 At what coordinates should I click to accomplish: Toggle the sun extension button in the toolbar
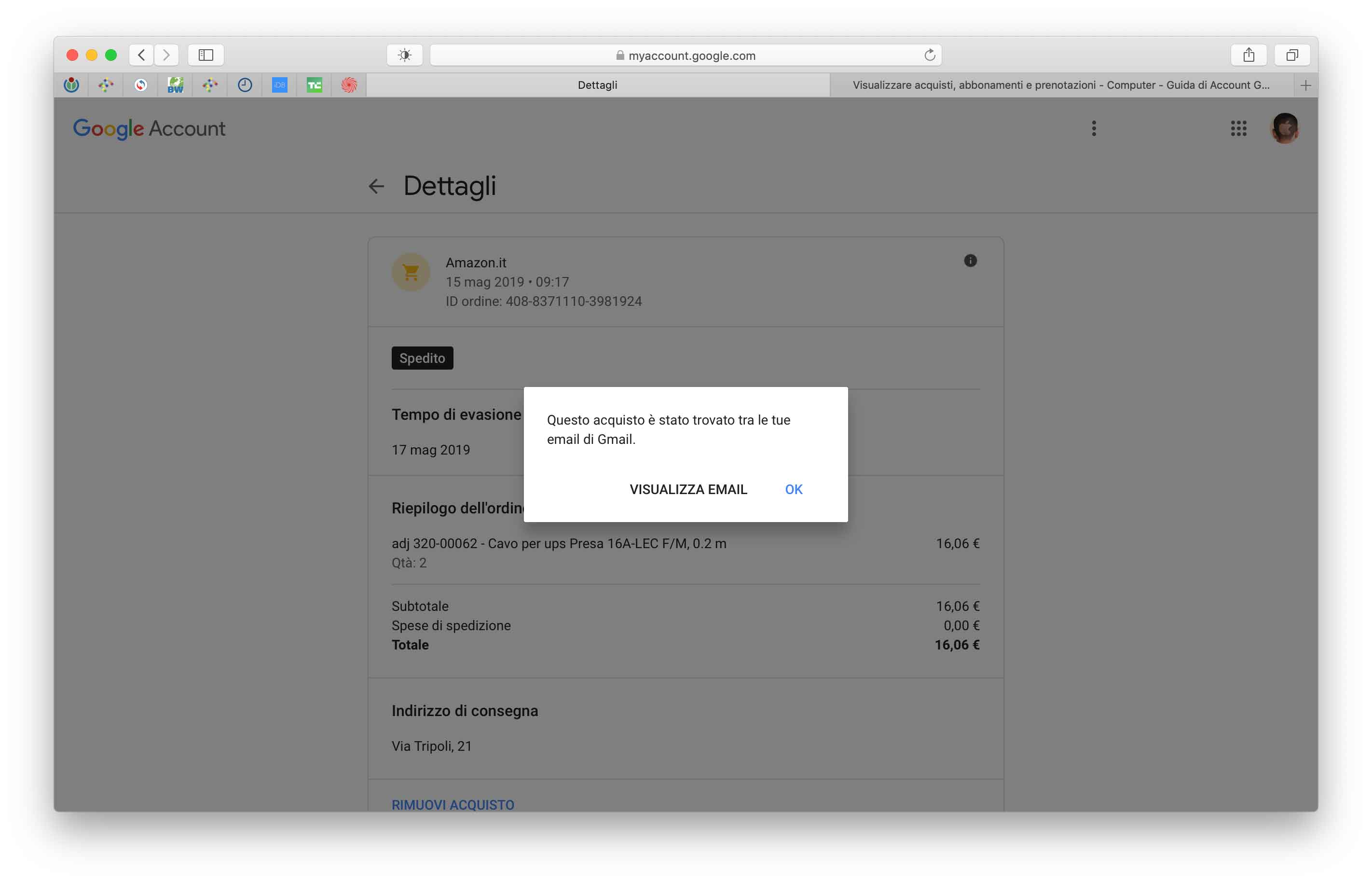(x=405, y=55)
